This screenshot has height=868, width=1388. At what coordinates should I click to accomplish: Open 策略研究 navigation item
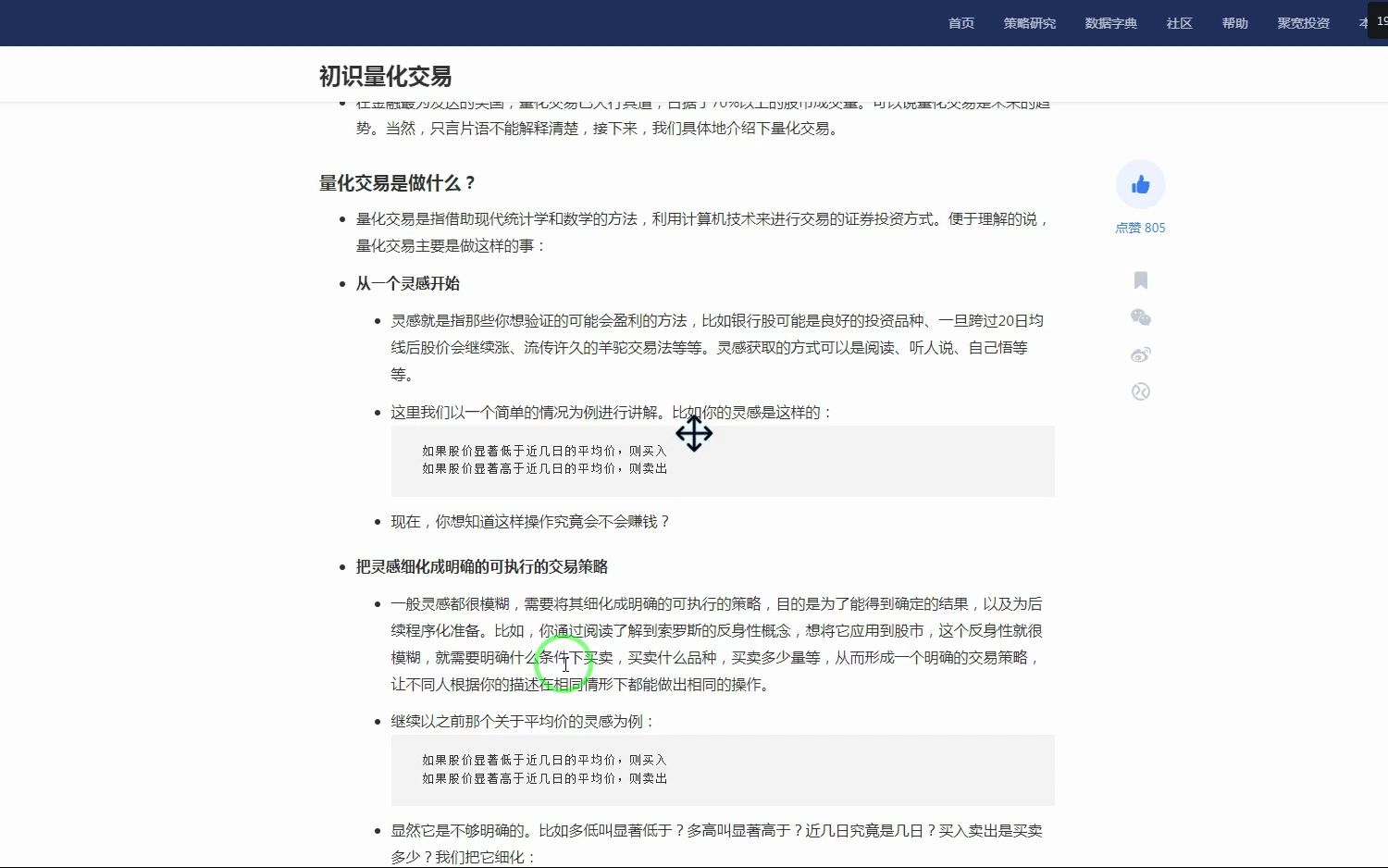[1030, 23]
